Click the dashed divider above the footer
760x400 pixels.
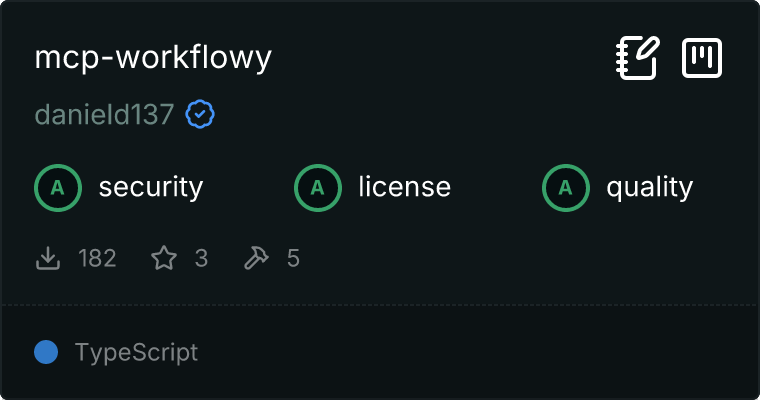[x=380, y=305]
